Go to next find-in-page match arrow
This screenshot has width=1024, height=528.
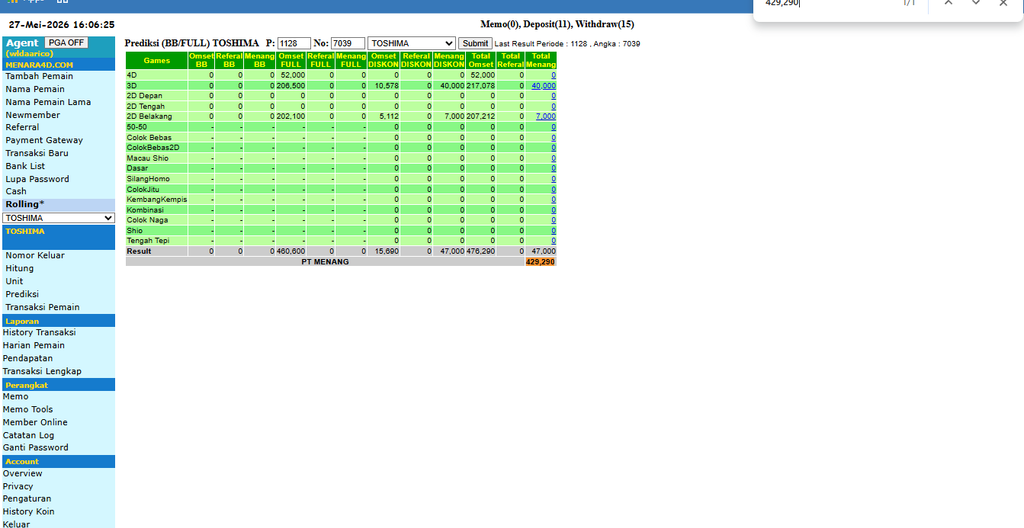(x=976, y=3)
